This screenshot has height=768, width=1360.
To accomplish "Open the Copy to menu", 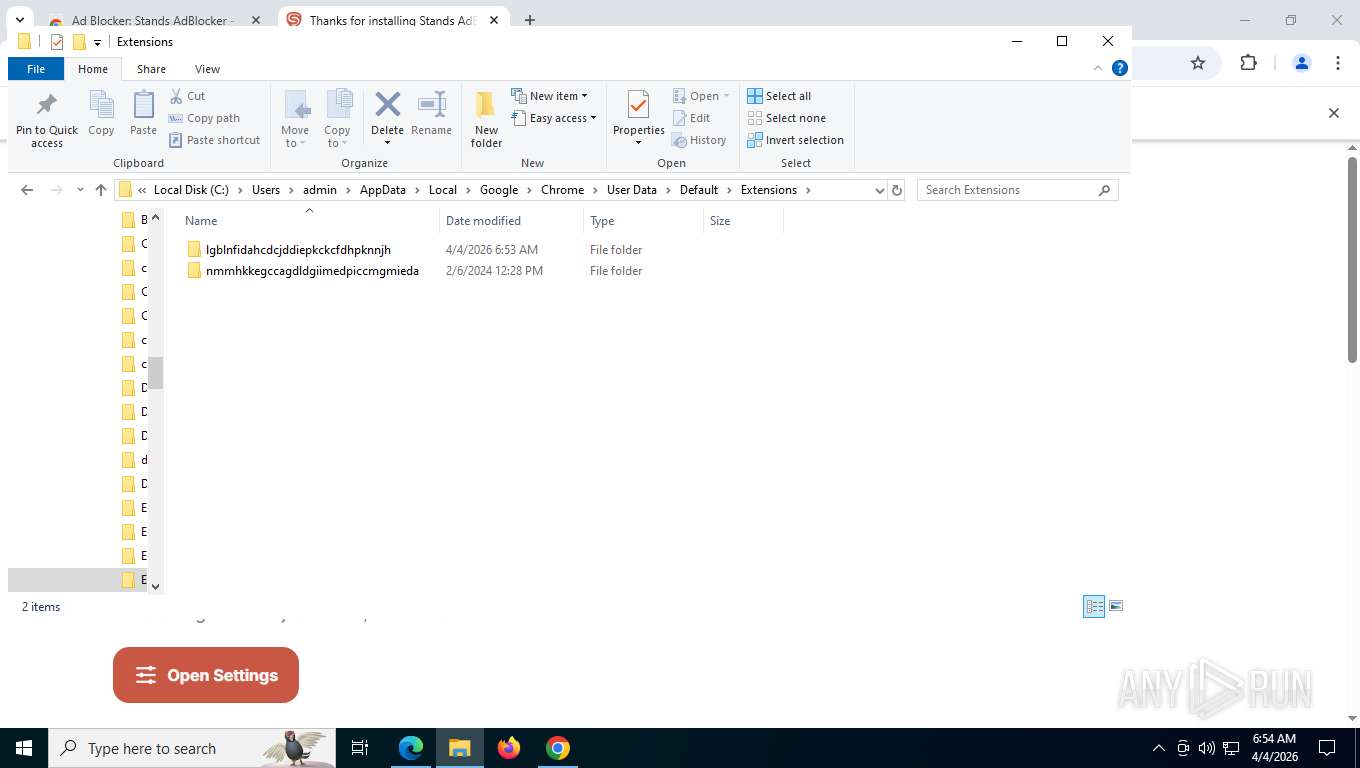I will (338, 119).
